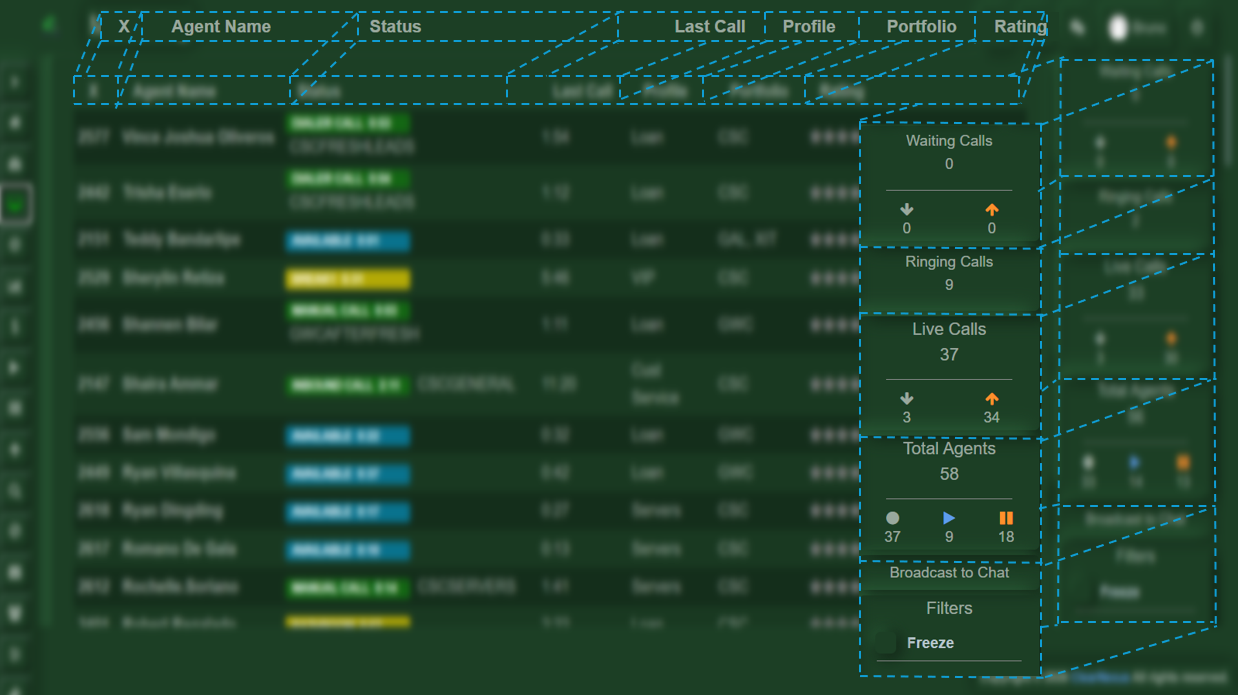Sort by Agent Name column header
The height and width of the screenshot is (695, 1238).
[221, 27]
